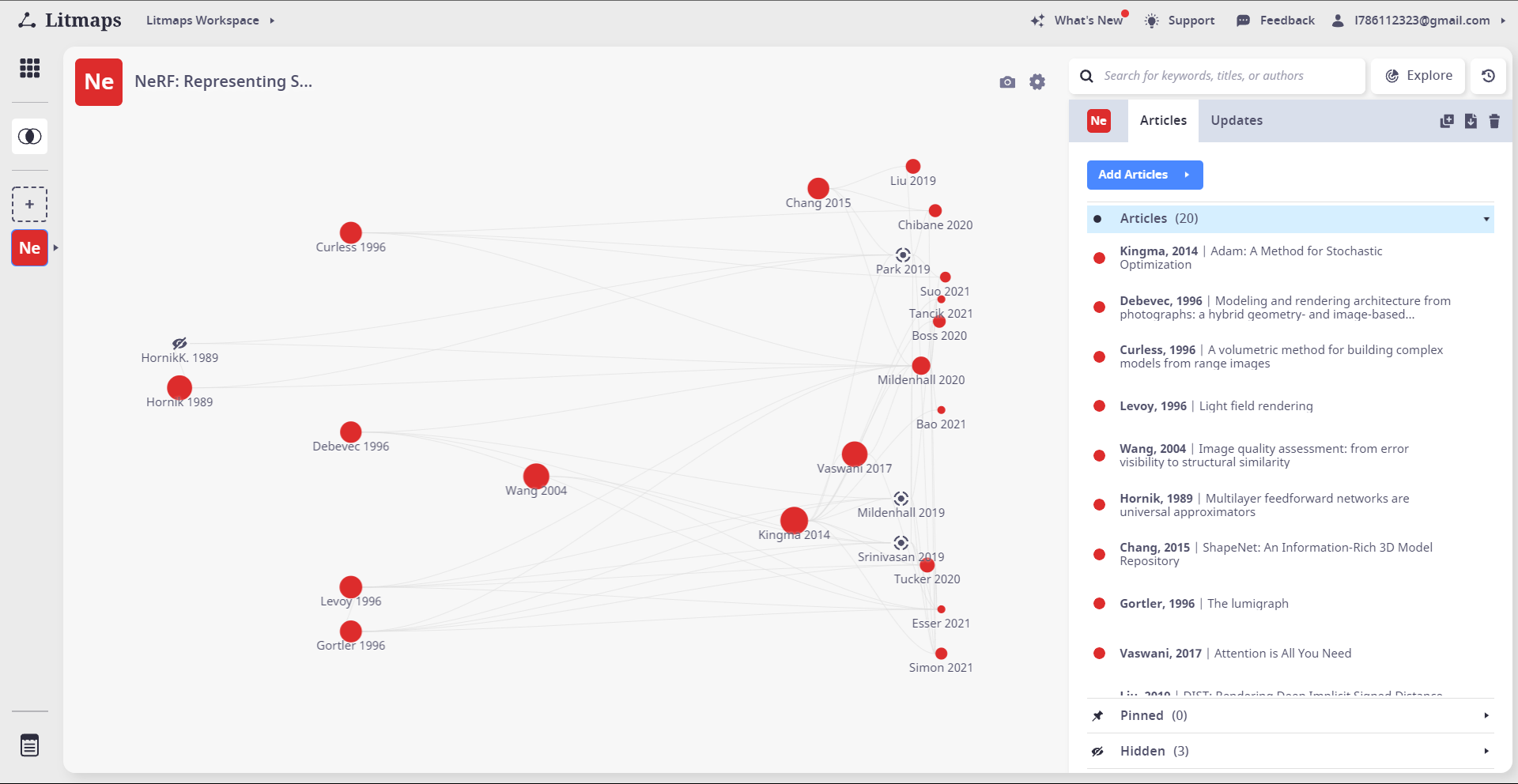Click the eye-slash icon beside Hidden
This screenshot has width=1518, height=784.
coord(1097,752)
